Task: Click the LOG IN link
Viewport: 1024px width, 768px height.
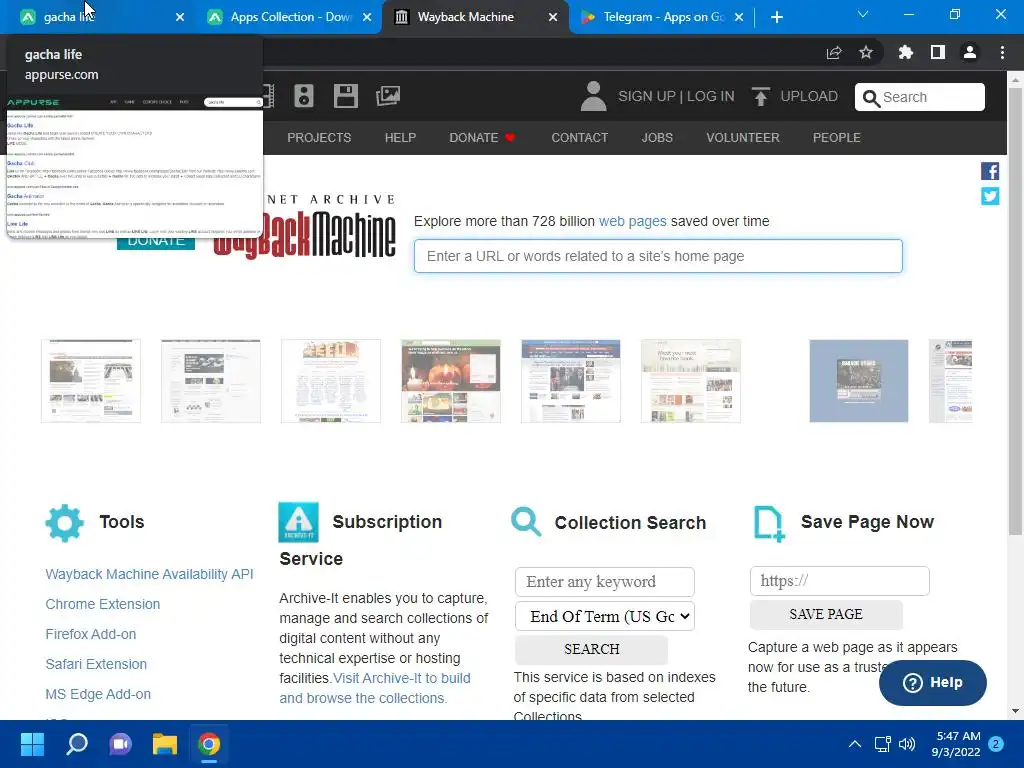Action: tap(711, 96)
